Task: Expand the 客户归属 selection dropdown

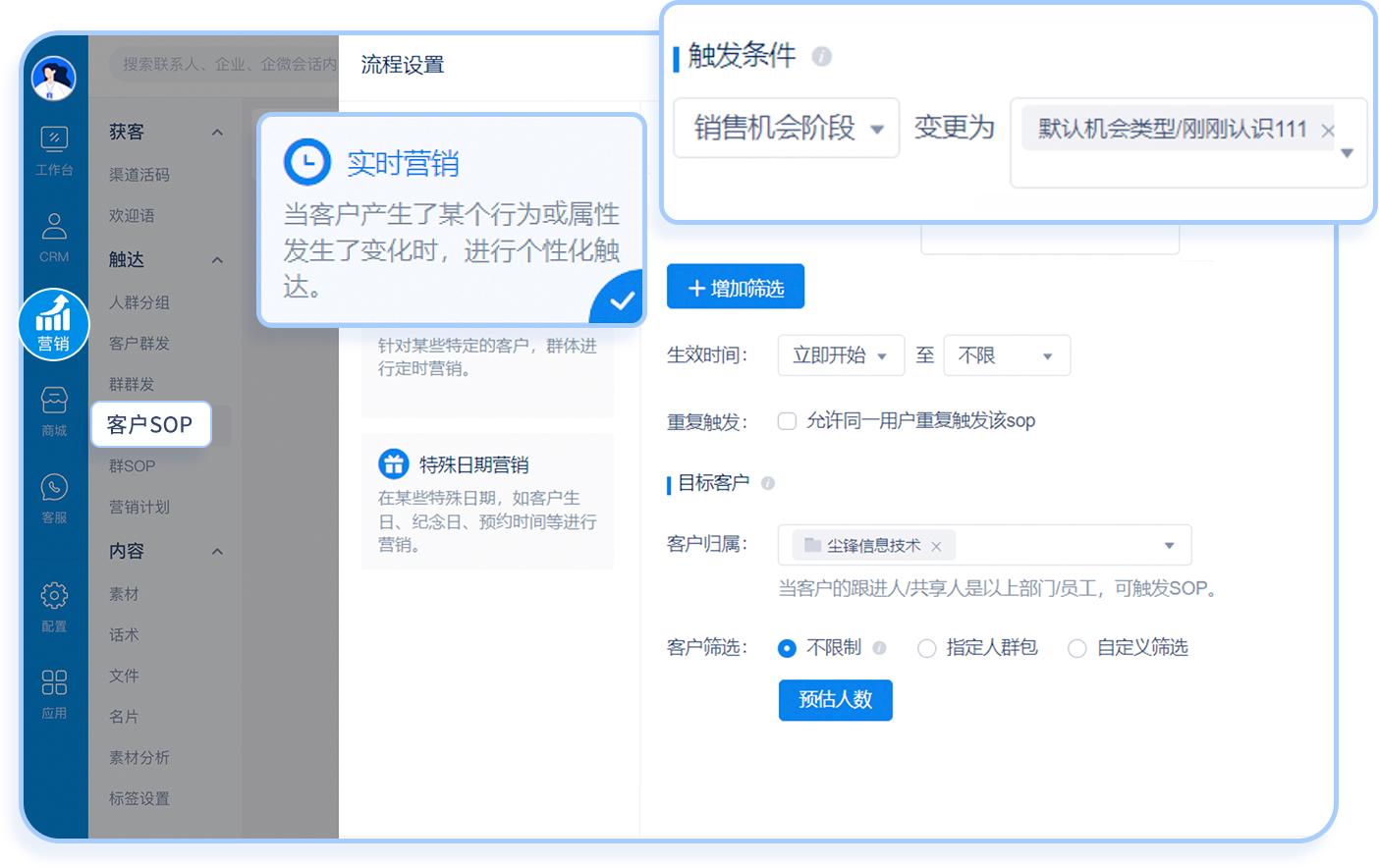Action: click(x=1169, y=545)
